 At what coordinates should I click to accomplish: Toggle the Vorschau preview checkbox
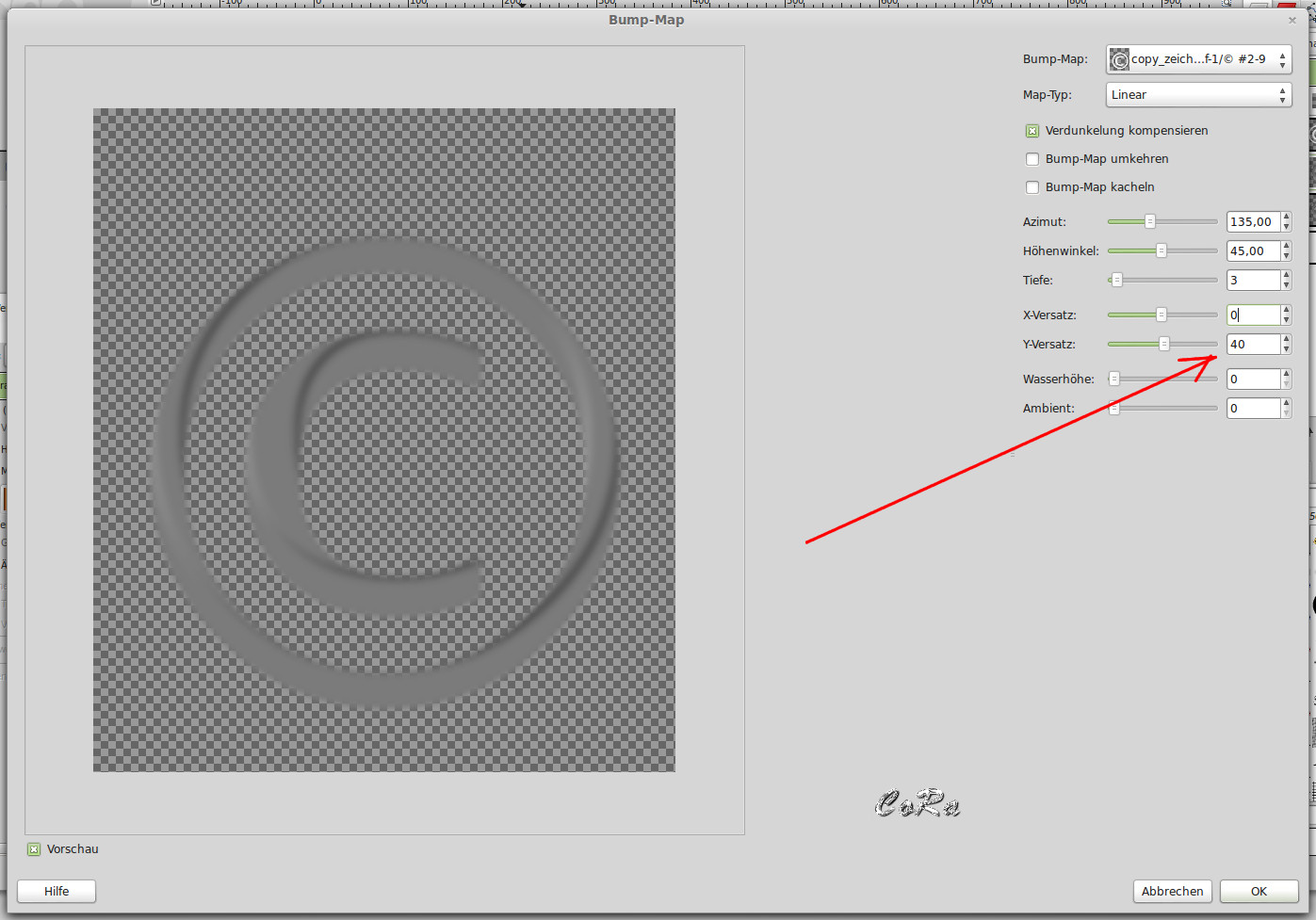[x=34, y=849]
